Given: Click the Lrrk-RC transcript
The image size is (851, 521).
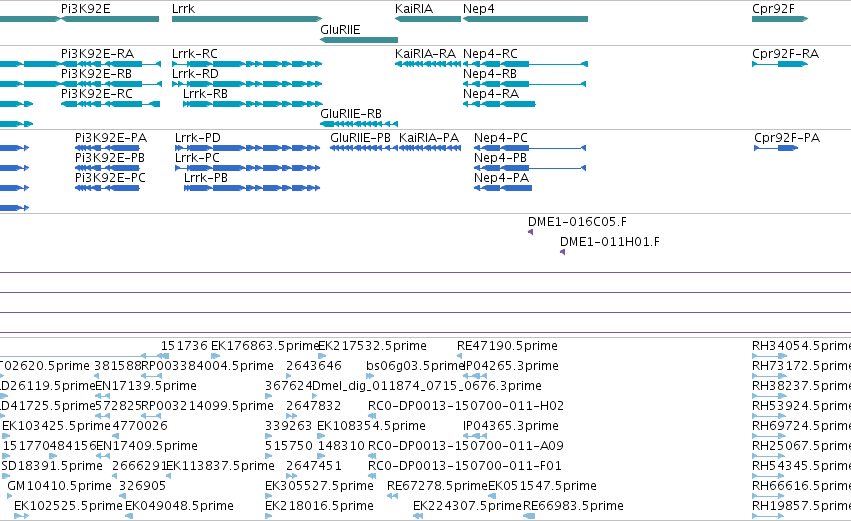Looking at the screenshot, I should [x=247, y=64].
